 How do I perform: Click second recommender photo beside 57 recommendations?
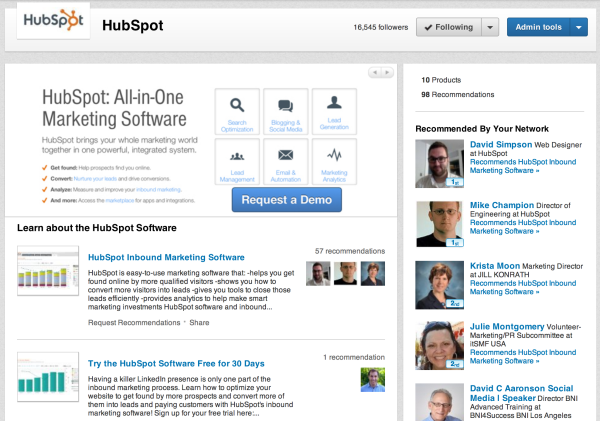click(x=346, y=274)
